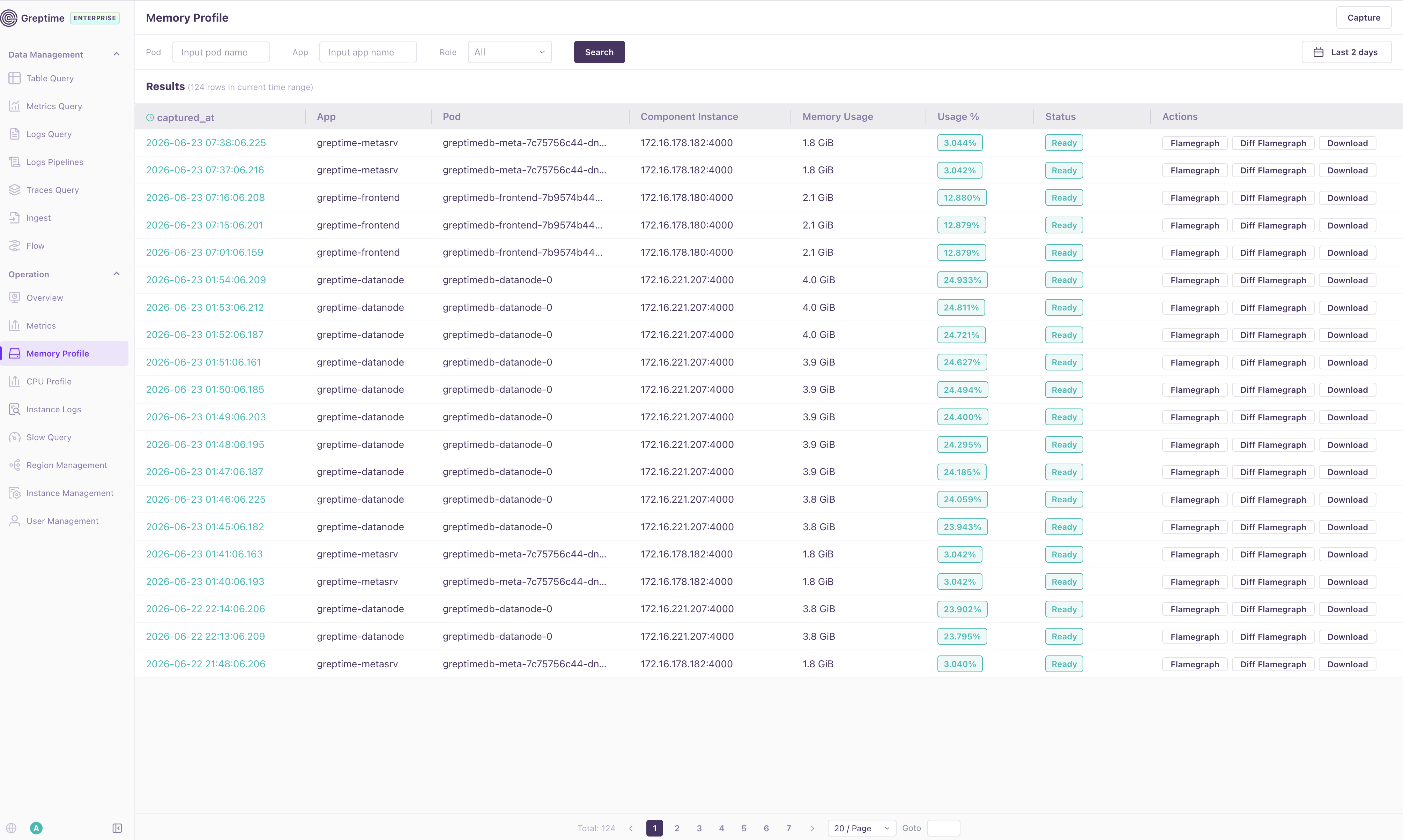Collapse Operation section
This screenshot has height=840, width=1403.
point(117,274)
